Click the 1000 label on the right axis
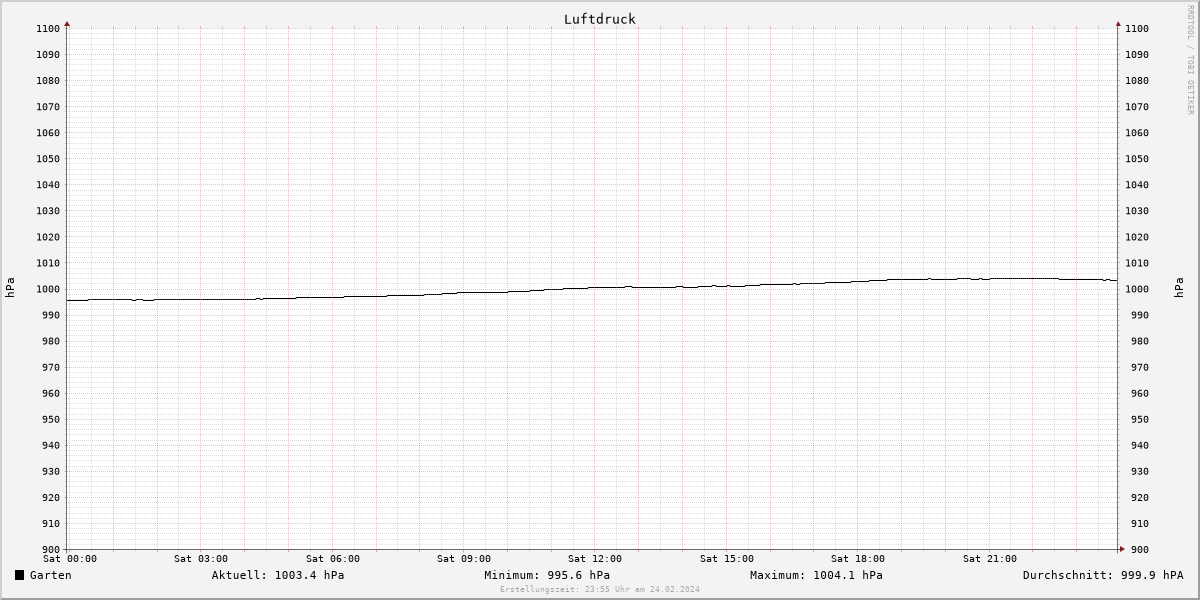 click(1137, 289)
